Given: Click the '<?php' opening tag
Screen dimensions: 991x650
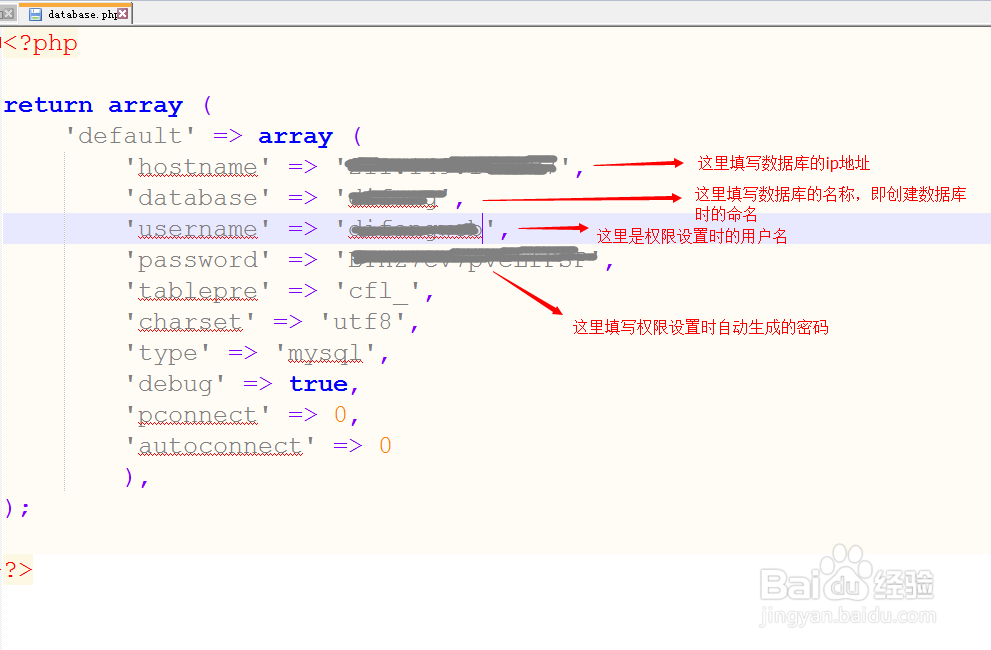Looking at the screenshot, I should 40,43.
